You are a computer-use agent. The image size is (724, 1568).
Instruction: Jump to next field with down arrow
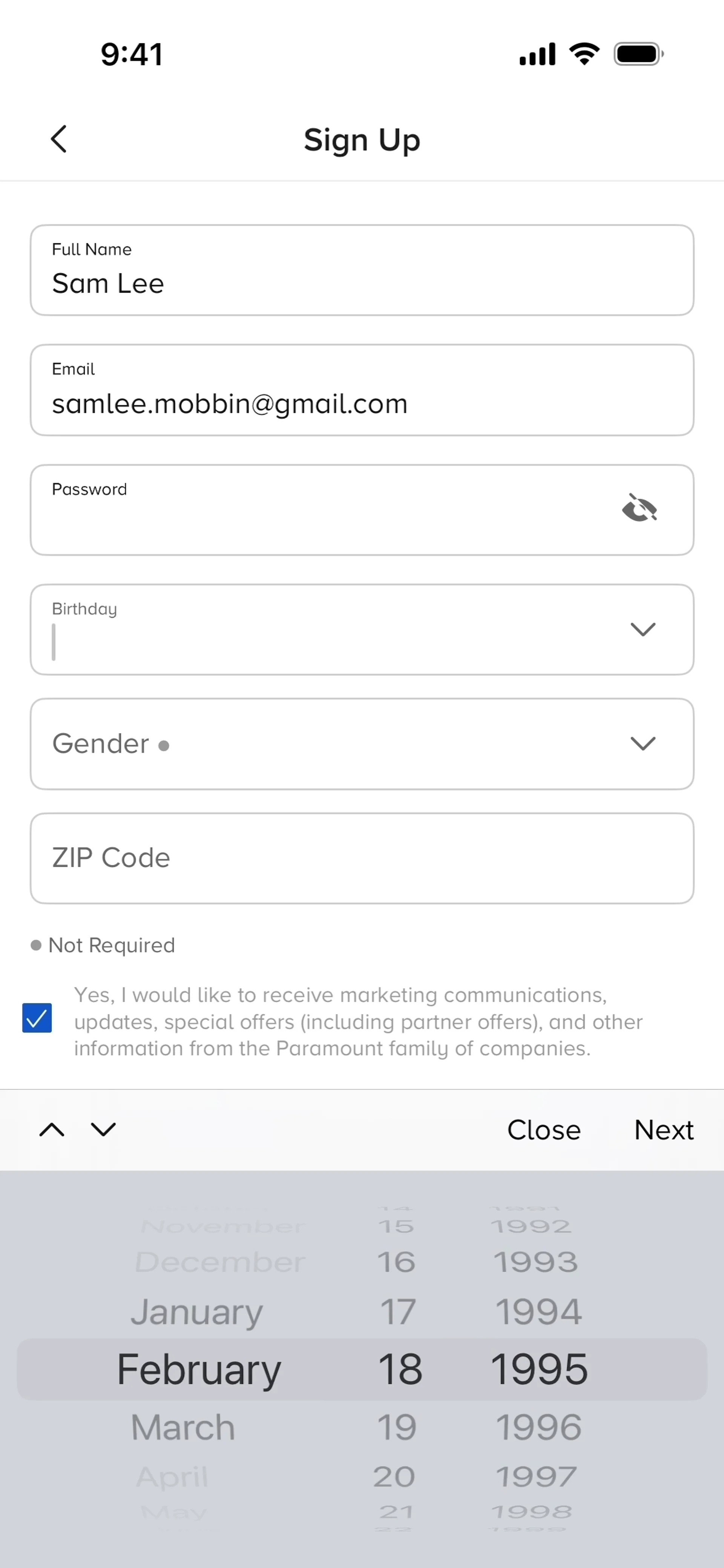104,1130
